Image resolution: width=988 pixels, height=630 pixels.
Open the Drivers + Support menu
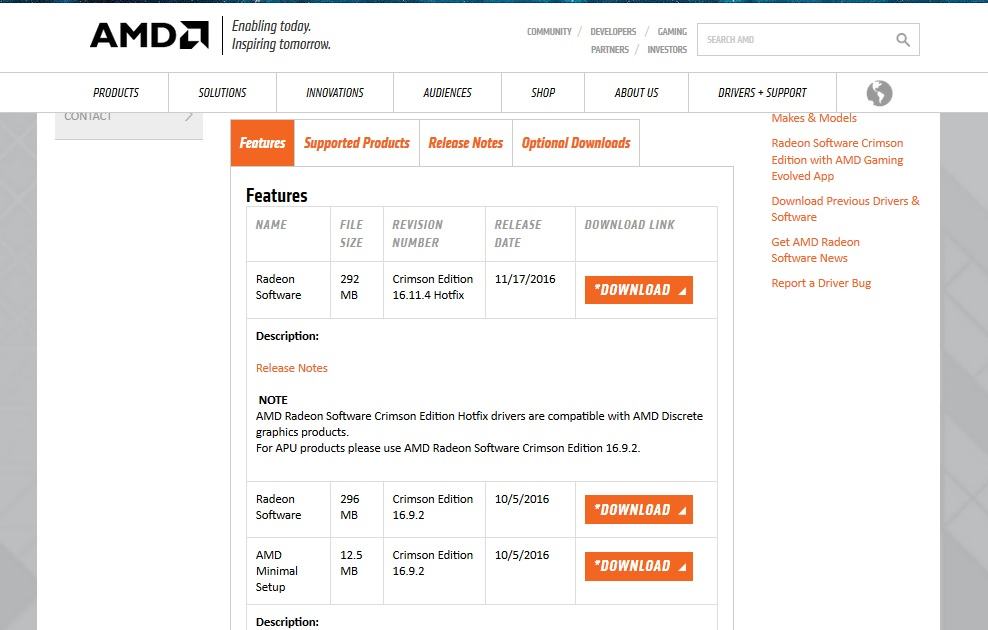click(x=762, y=93)
